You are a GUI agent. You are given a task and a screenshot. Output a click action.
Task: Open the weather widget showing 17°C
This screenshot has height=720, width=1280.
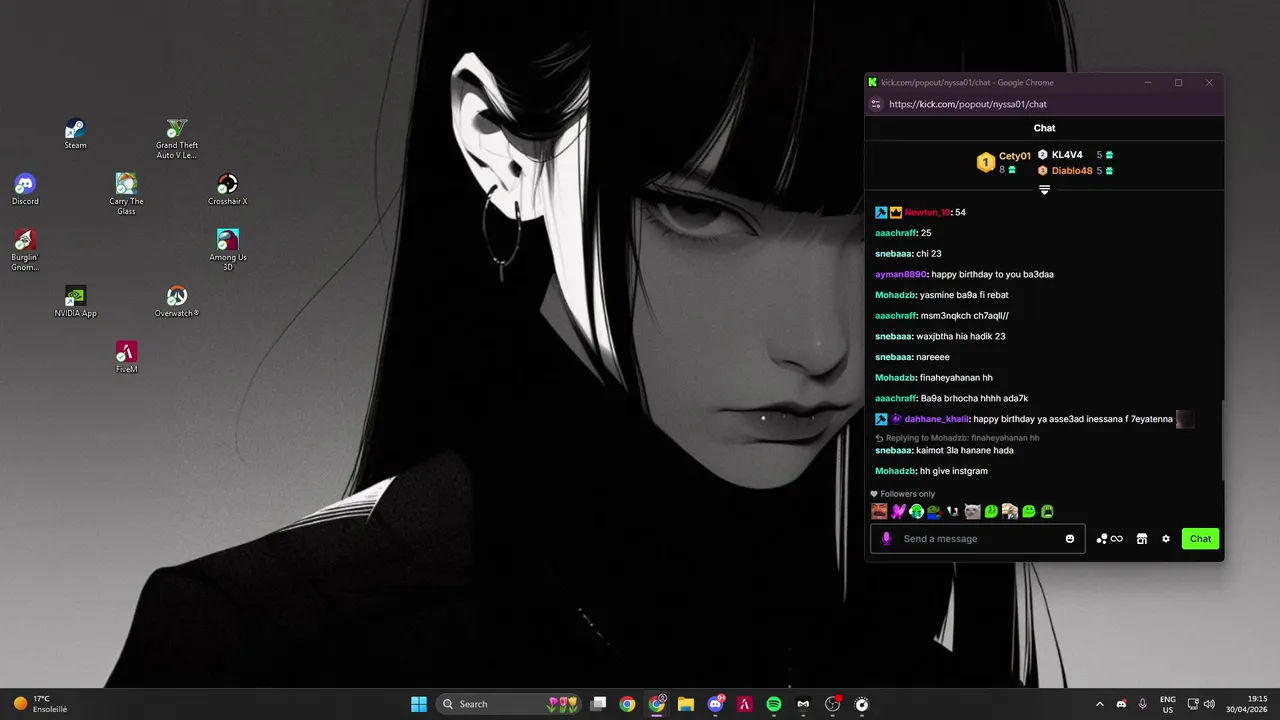pos(41,704)
